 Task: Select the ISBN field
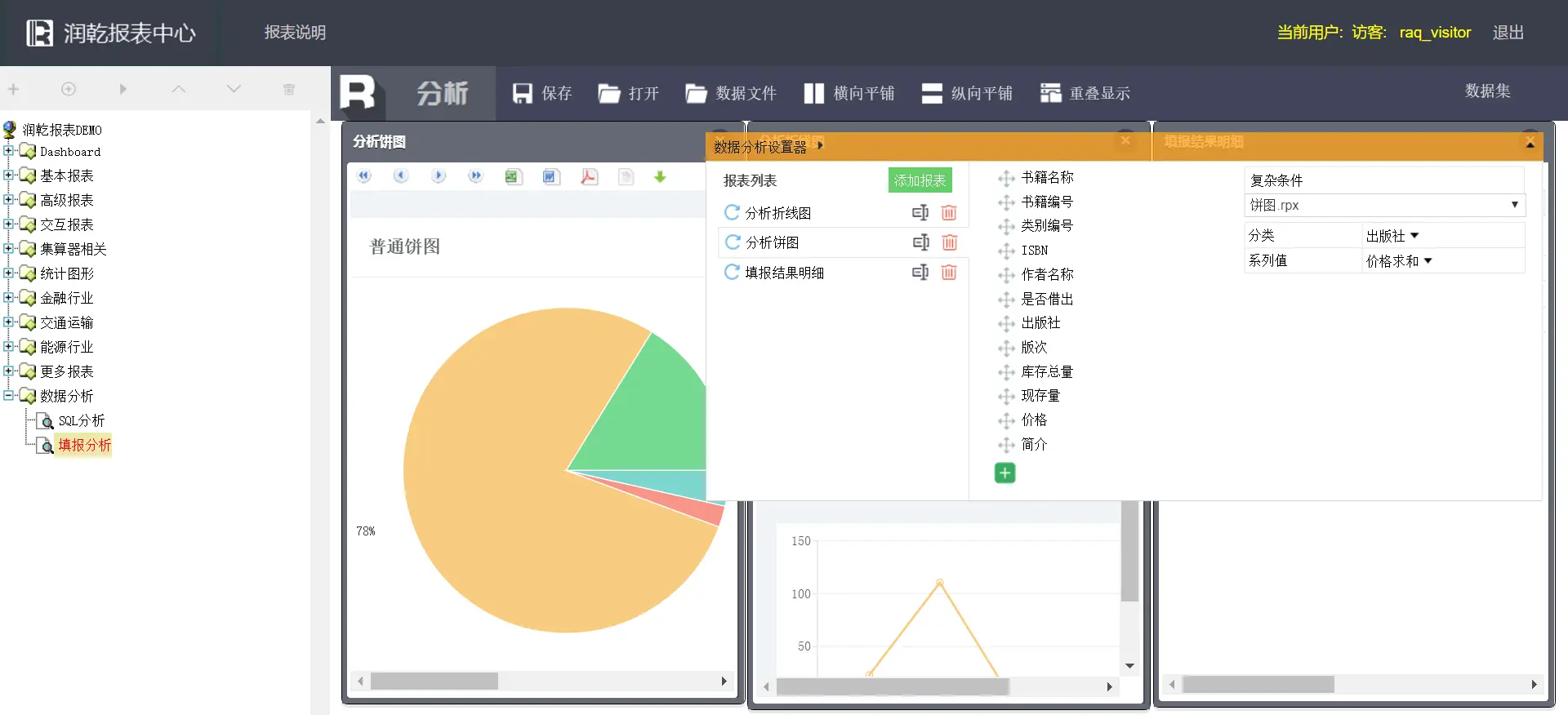click(x=1034, y=251)
